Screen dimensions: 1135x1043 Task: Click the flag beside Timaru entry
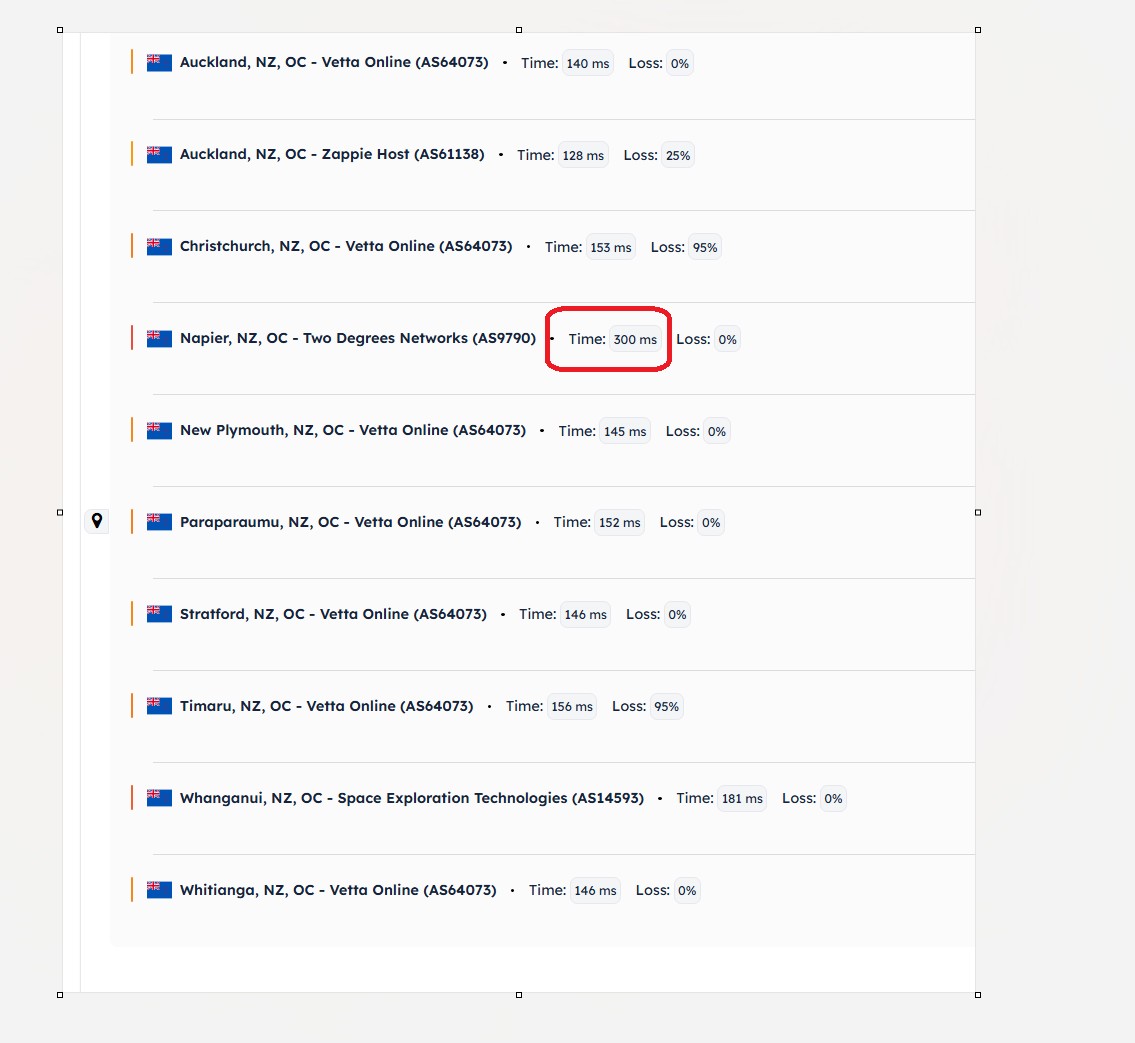tap(159, 706)
